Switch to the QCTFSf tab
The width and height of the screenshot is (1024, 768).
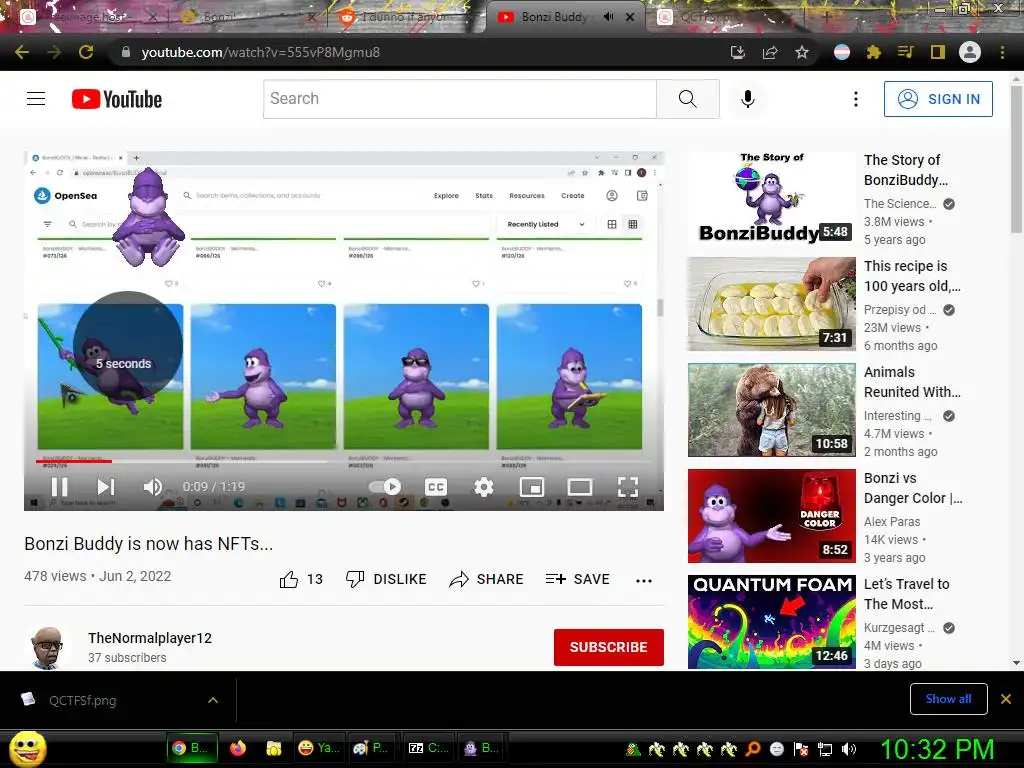[722, 17]
